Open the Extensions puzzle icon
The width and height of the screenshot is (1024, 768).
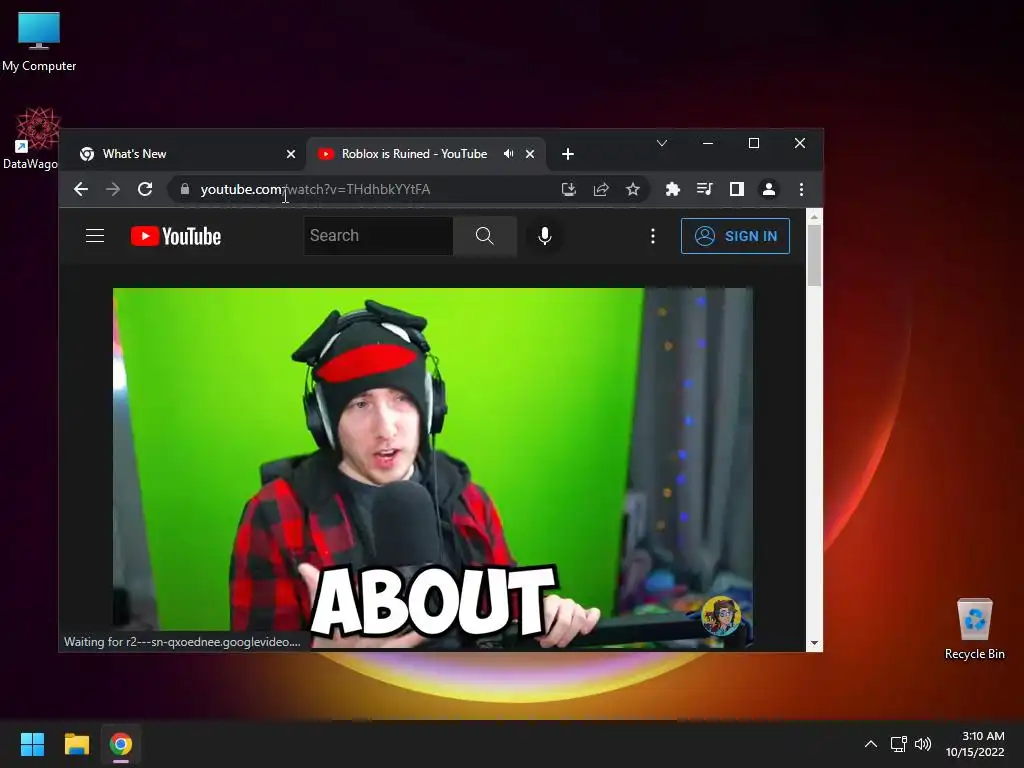673,189
